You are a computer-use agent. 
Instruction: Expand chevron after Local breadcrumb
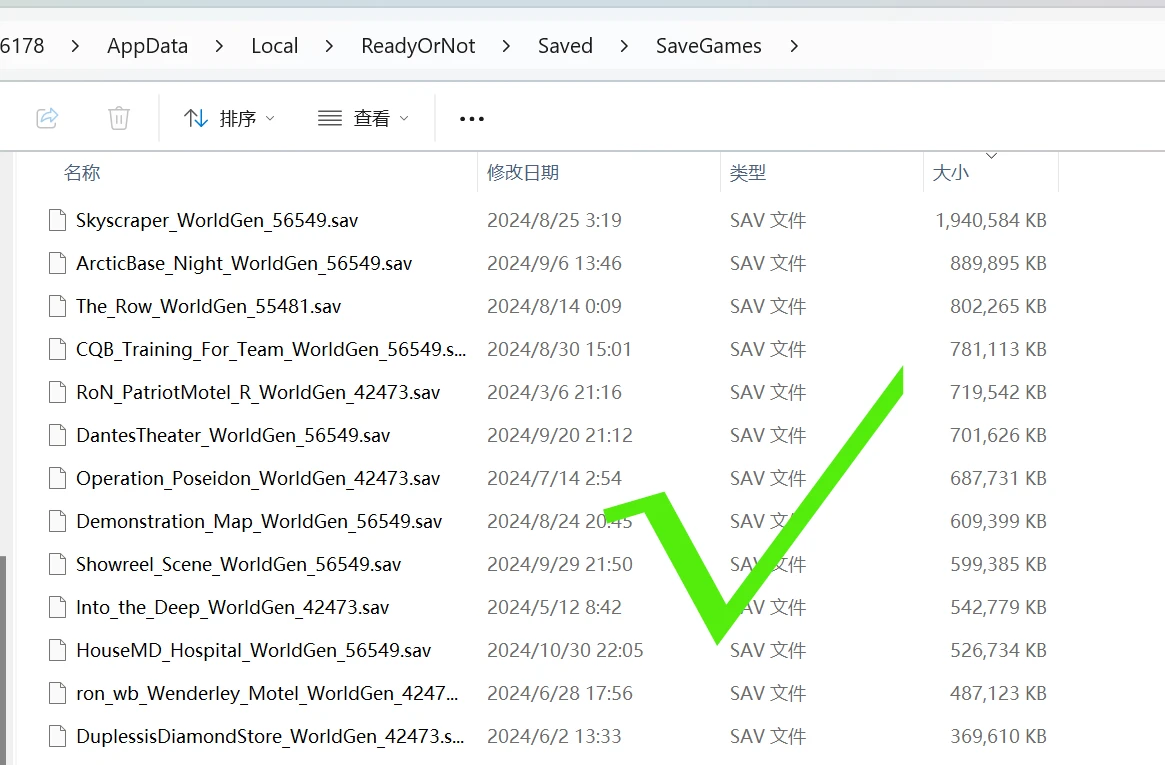point(329,46)
